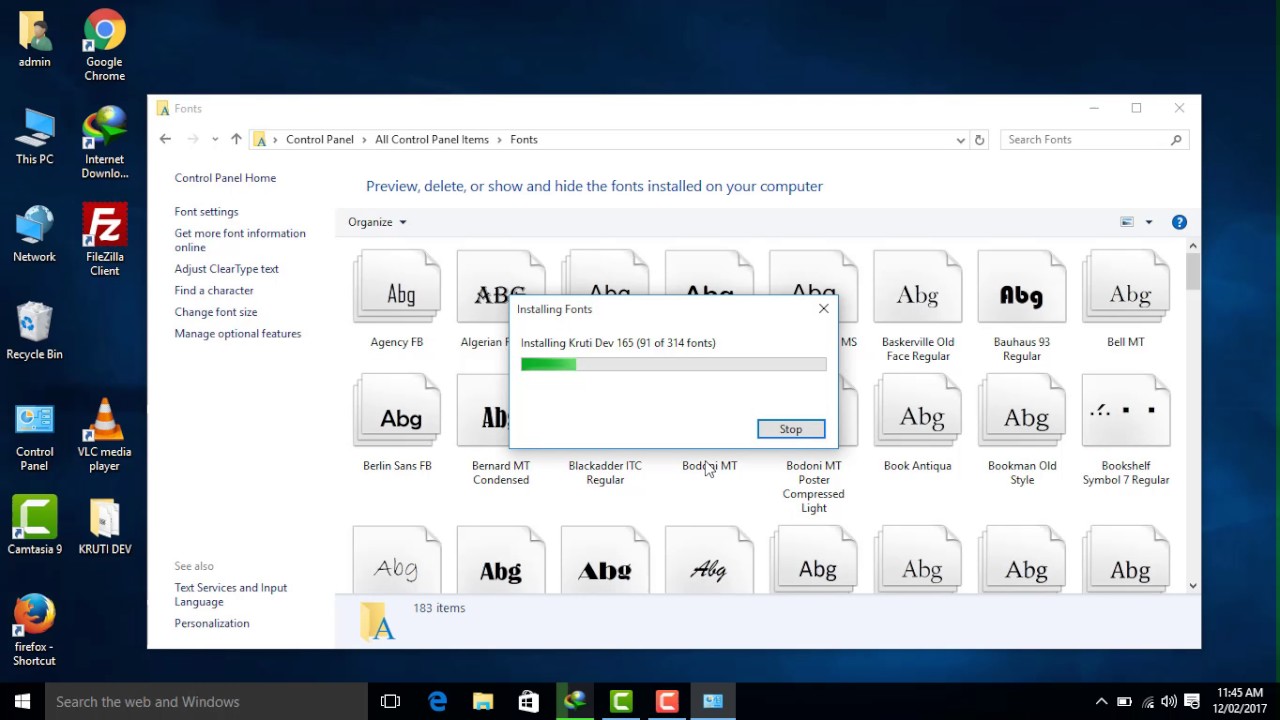Select the Recycle Bin icon
This screenshot has height=720, width=1280.
tap(34, 331)
